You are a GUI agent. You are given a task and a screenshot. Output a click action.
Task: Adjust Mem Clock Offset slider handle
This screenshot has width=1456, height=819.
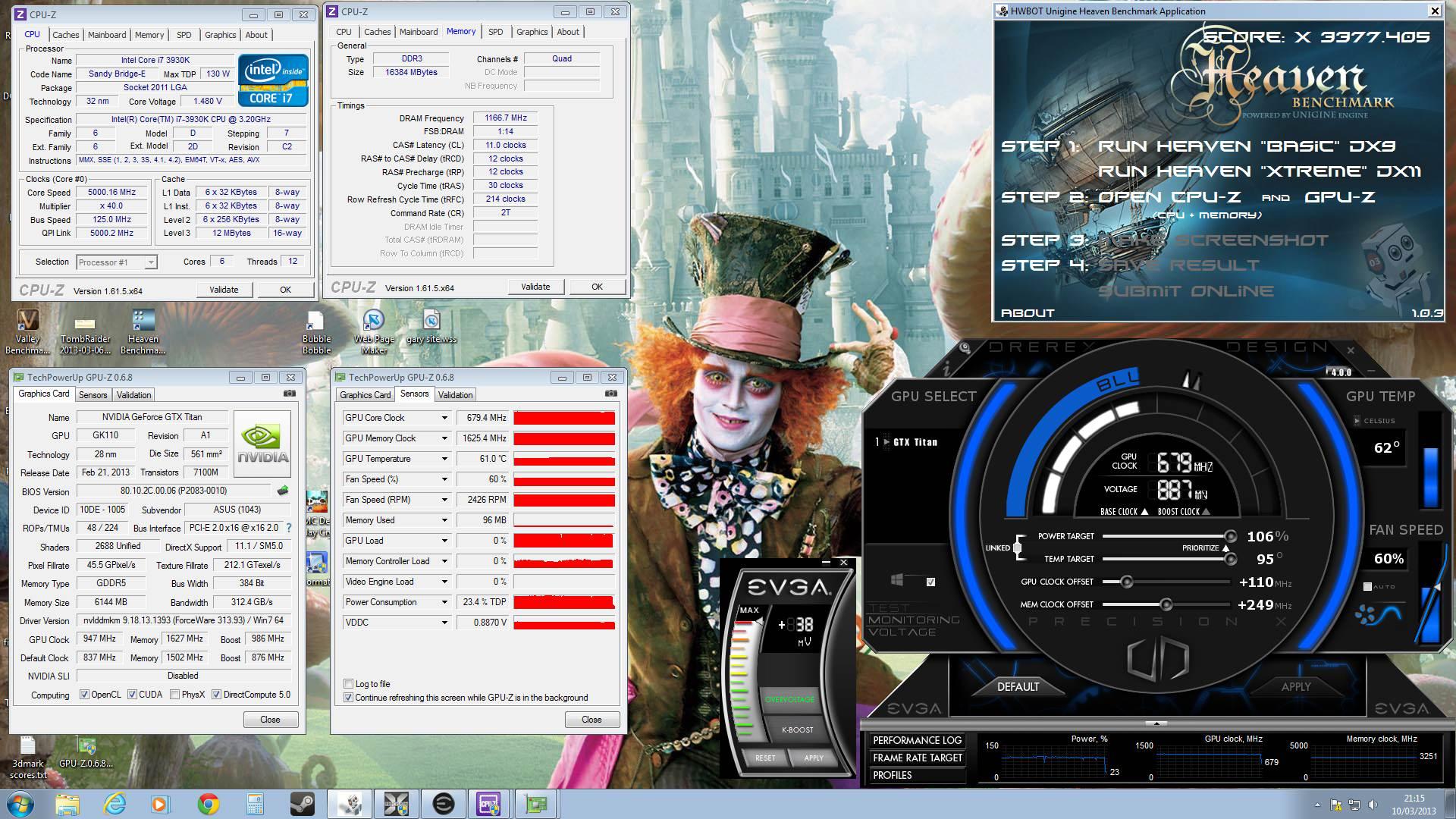pos(1166,604)
